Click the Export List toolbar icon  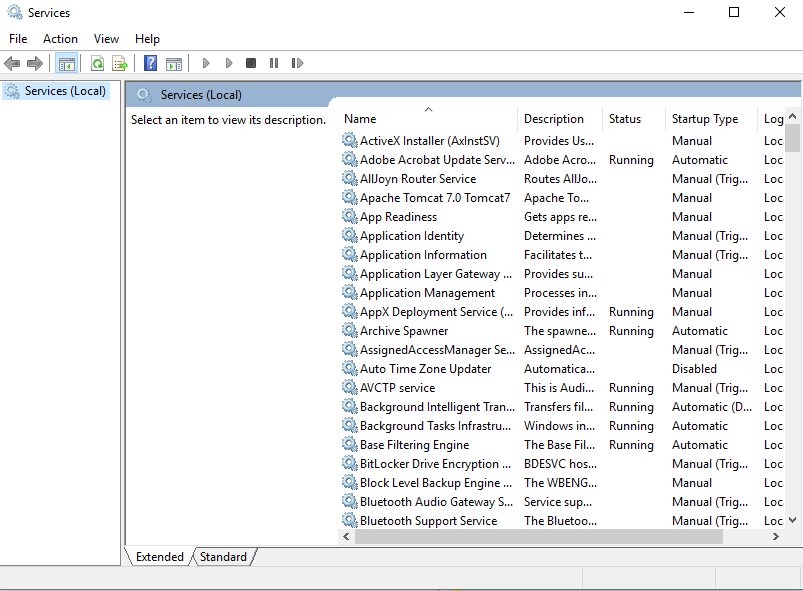tap(120, 64)
